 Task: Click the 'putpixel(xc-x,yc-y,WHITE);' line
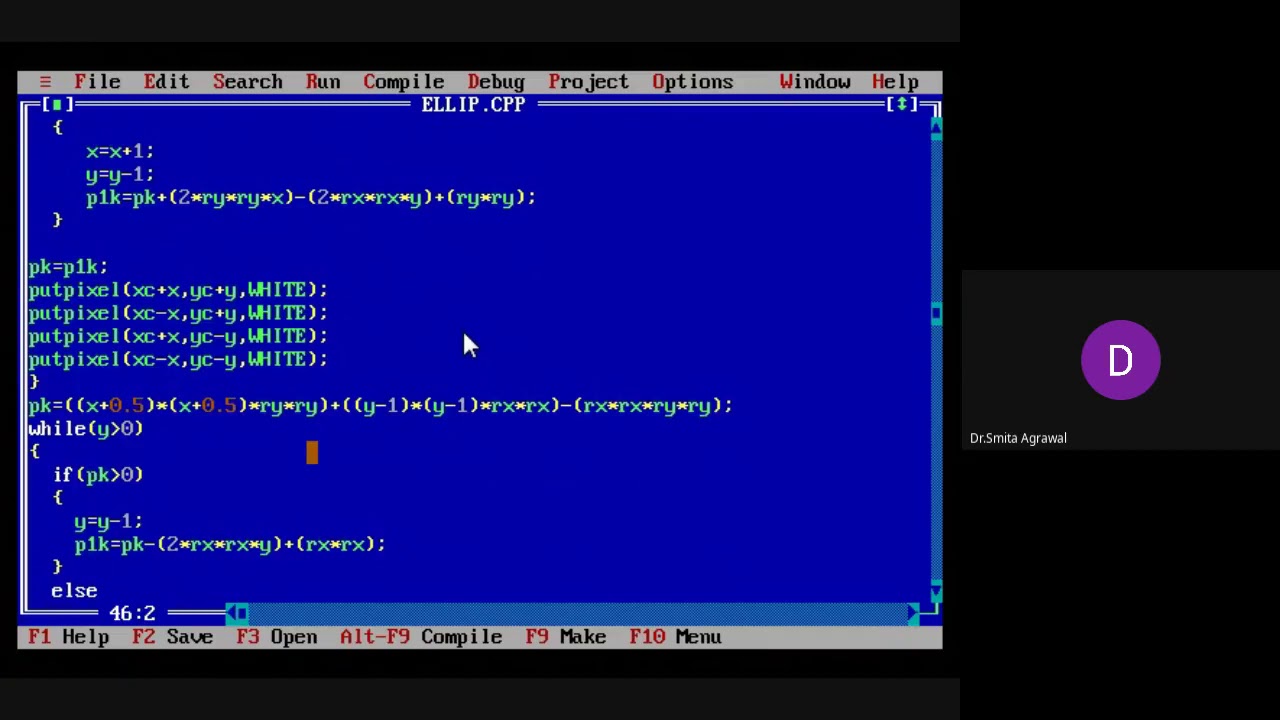click(x=178, y=359)
